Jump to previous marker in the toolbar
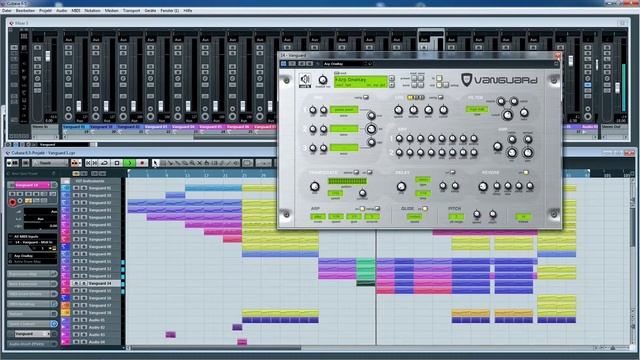 click(x=88, y=163)
